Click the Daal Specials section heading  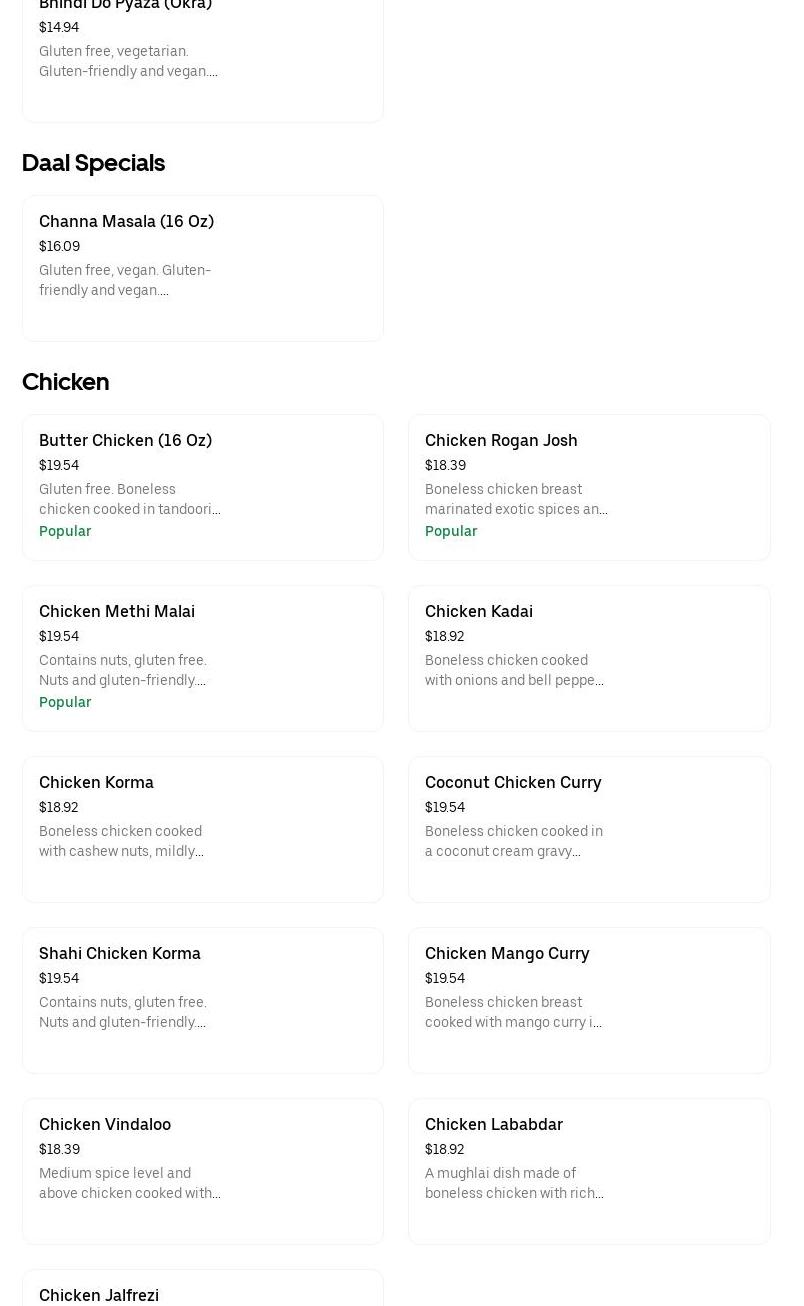tap(93, 163)
